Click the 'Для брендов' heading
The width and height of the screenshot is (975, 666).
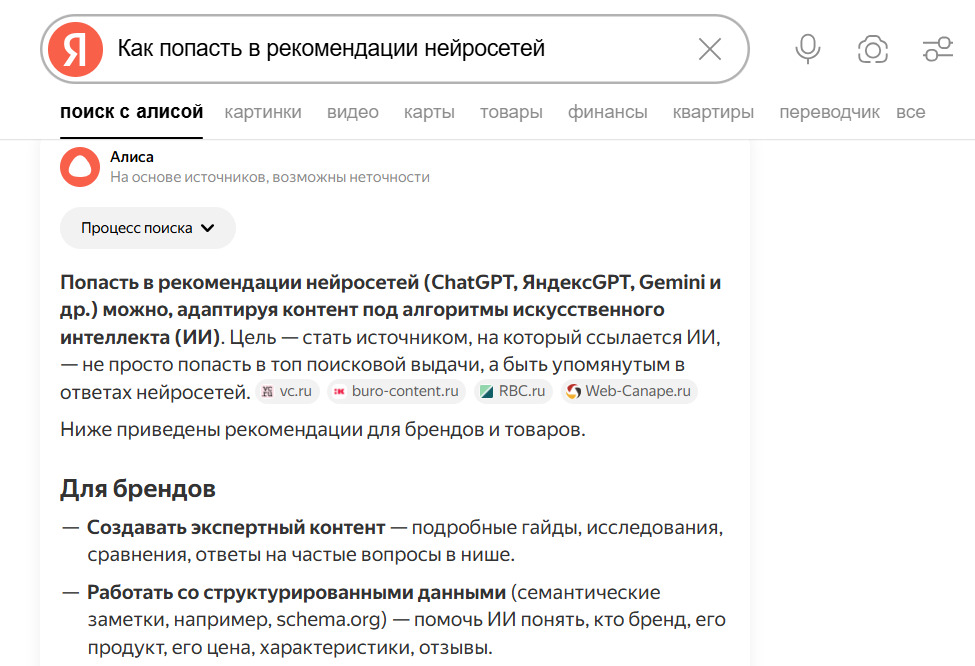pyautogui.click(x=138, y=489)
